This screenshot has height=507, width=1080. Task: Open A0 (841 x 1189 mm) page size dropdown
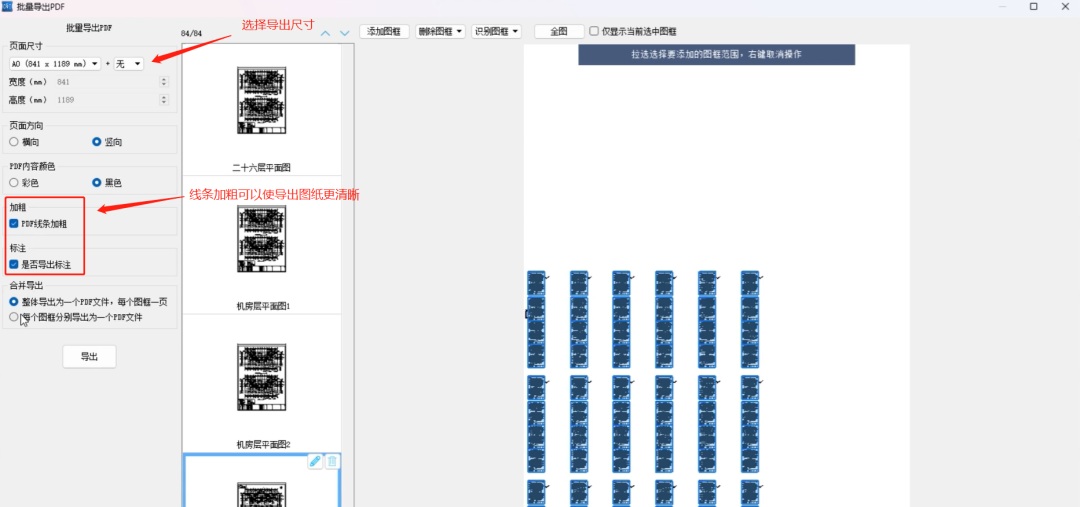point(55,63)
